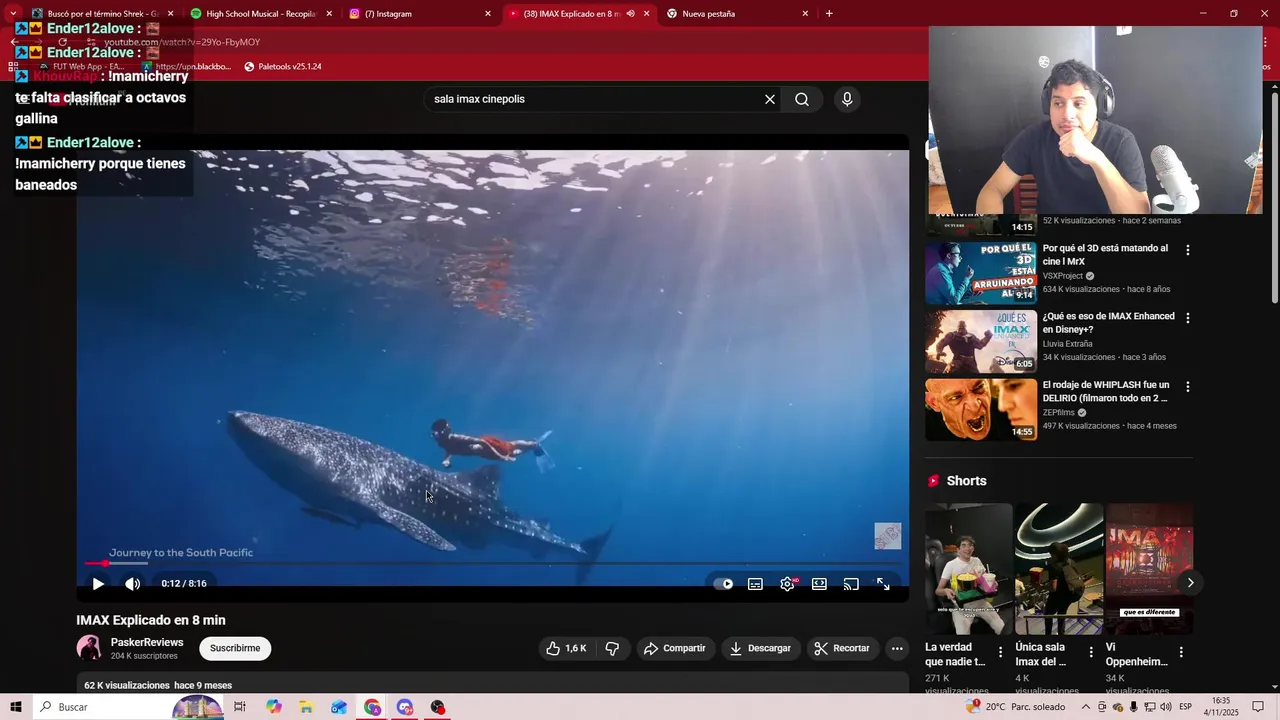Open Outlook from the taskbar

click(x=339, y=707)
